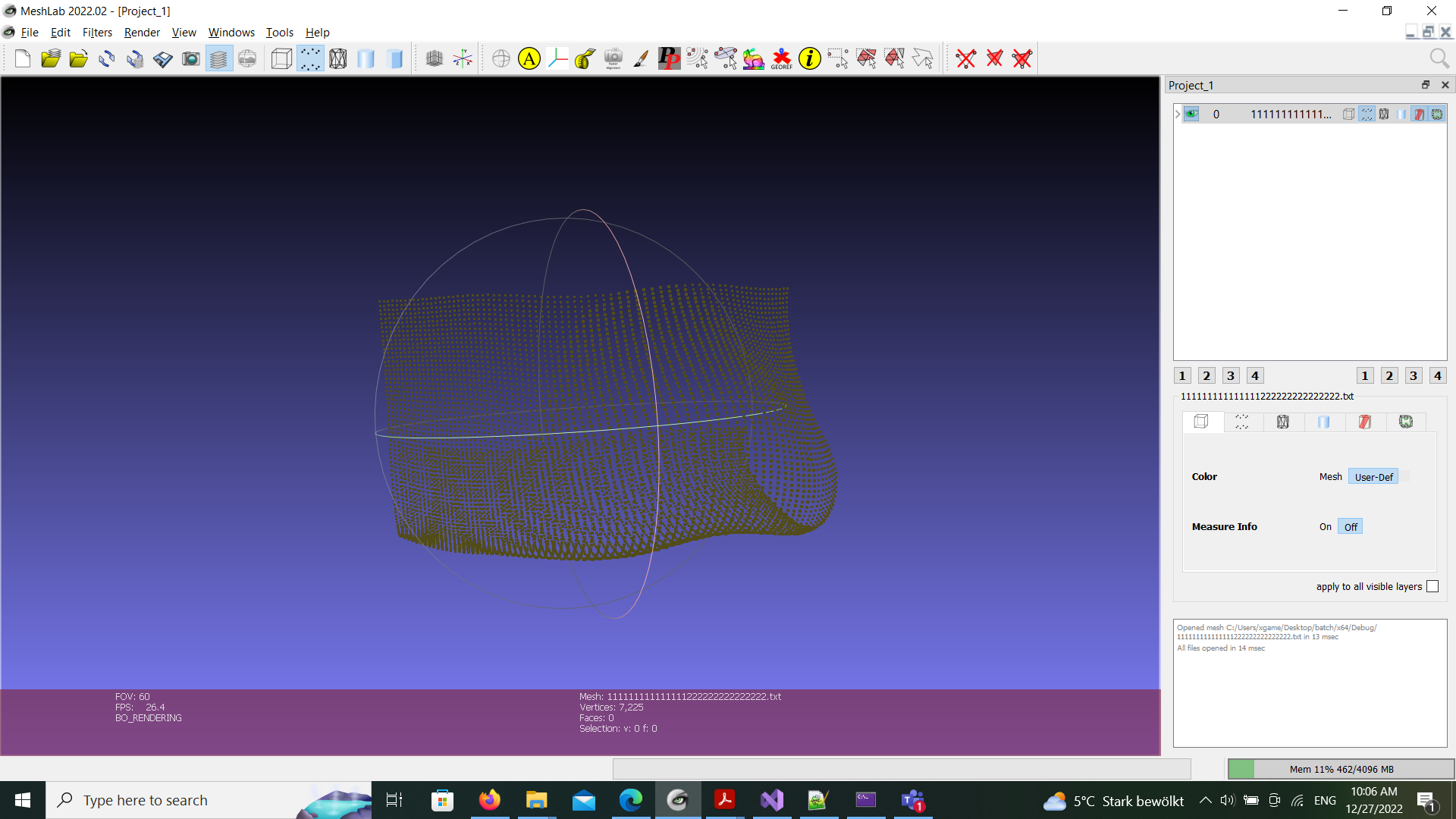Image resolution: width=1456 pixels, height=819 pixels.
Task: Switch to the fill surface render tab
Action: pos(1324,422)
